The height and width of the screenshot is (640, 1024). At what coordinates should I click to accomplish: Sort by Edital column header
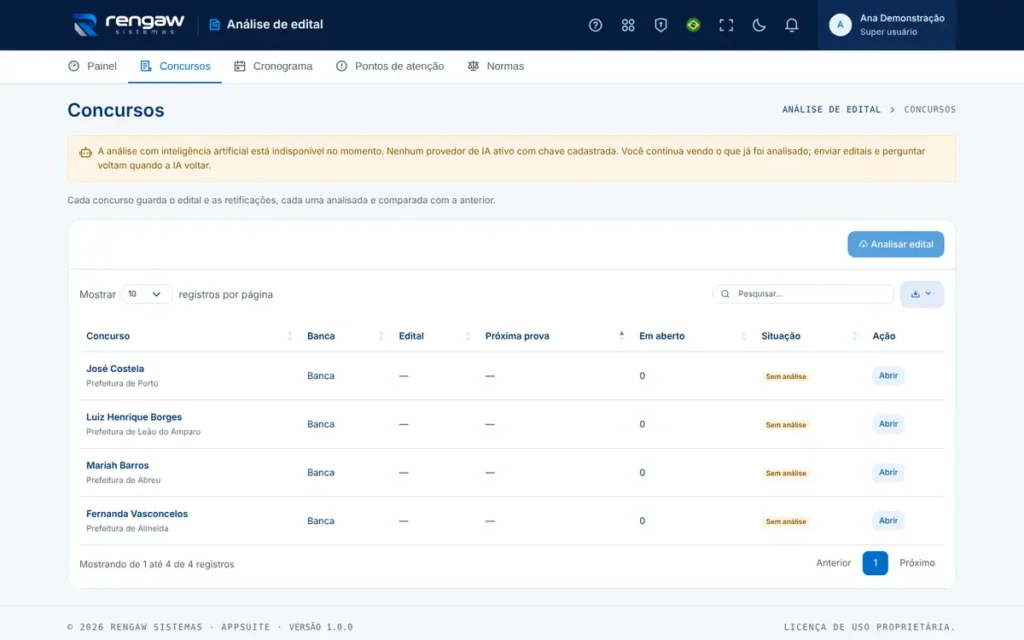(434, 336)
